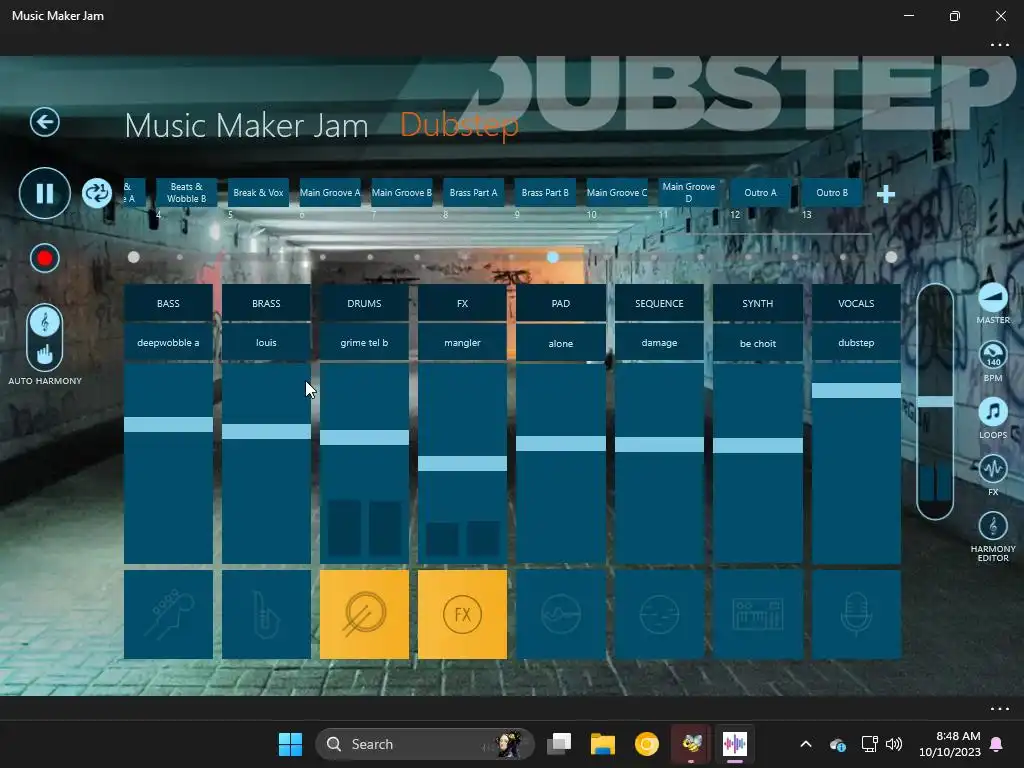
Task: Open the Harmony Editor
Action: click(x=993, y=536)
